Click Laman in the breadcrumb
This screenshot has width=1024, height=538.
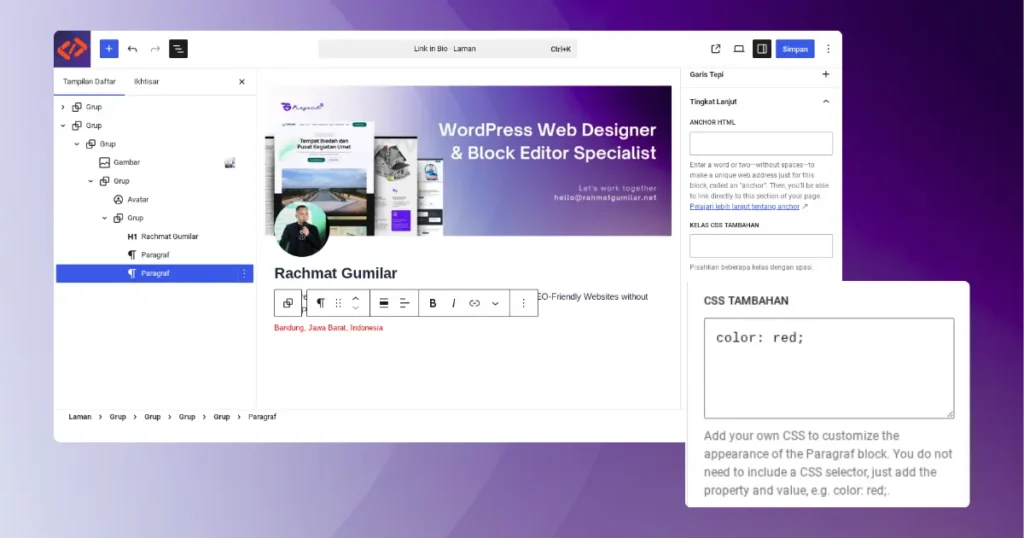(80, 417)
